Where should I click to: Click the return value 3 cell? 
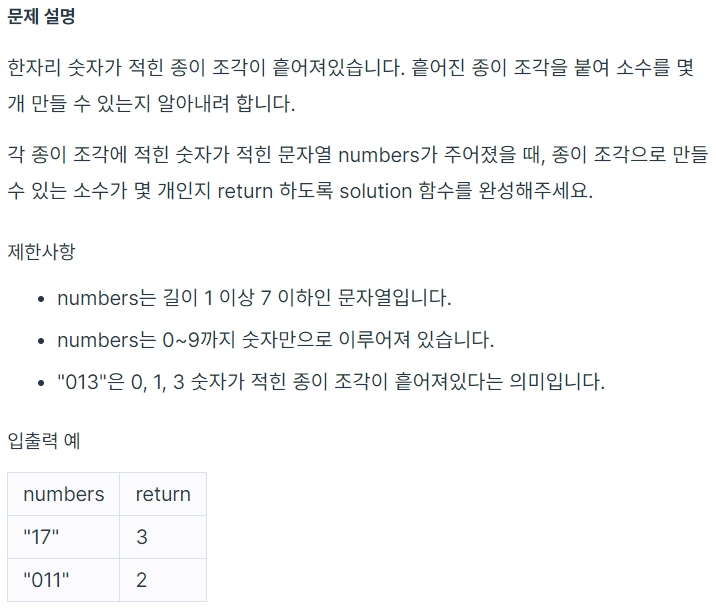point(163,537)
